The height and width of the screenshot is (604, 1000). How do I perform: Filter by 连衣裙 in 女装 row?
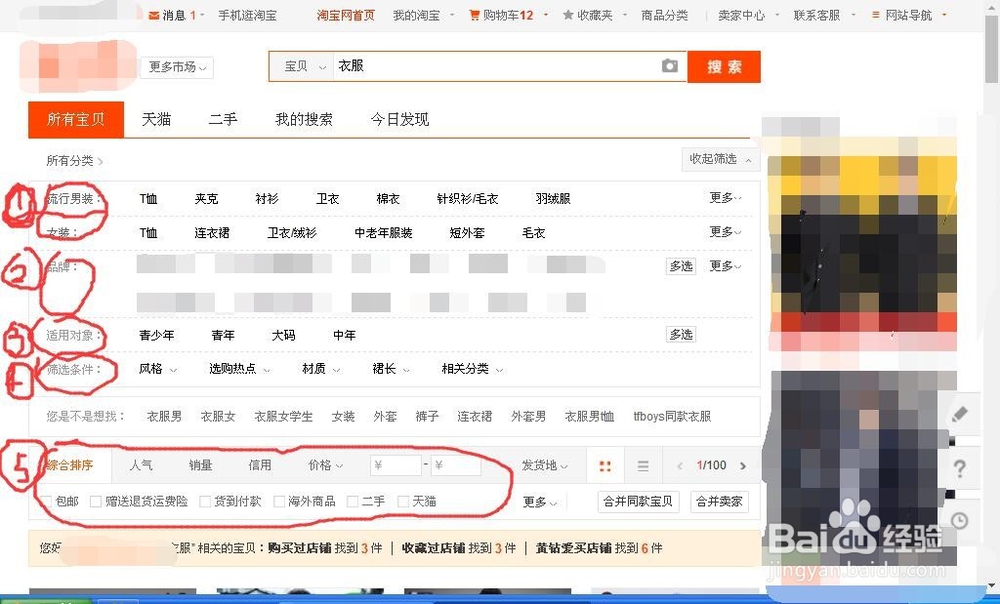(212, 233)
